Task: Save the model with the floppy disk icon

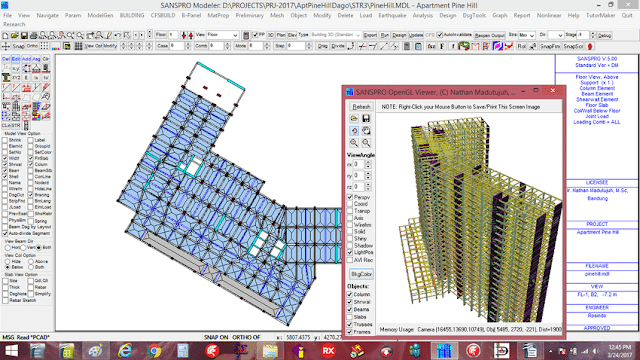Action: pos(24,36)
